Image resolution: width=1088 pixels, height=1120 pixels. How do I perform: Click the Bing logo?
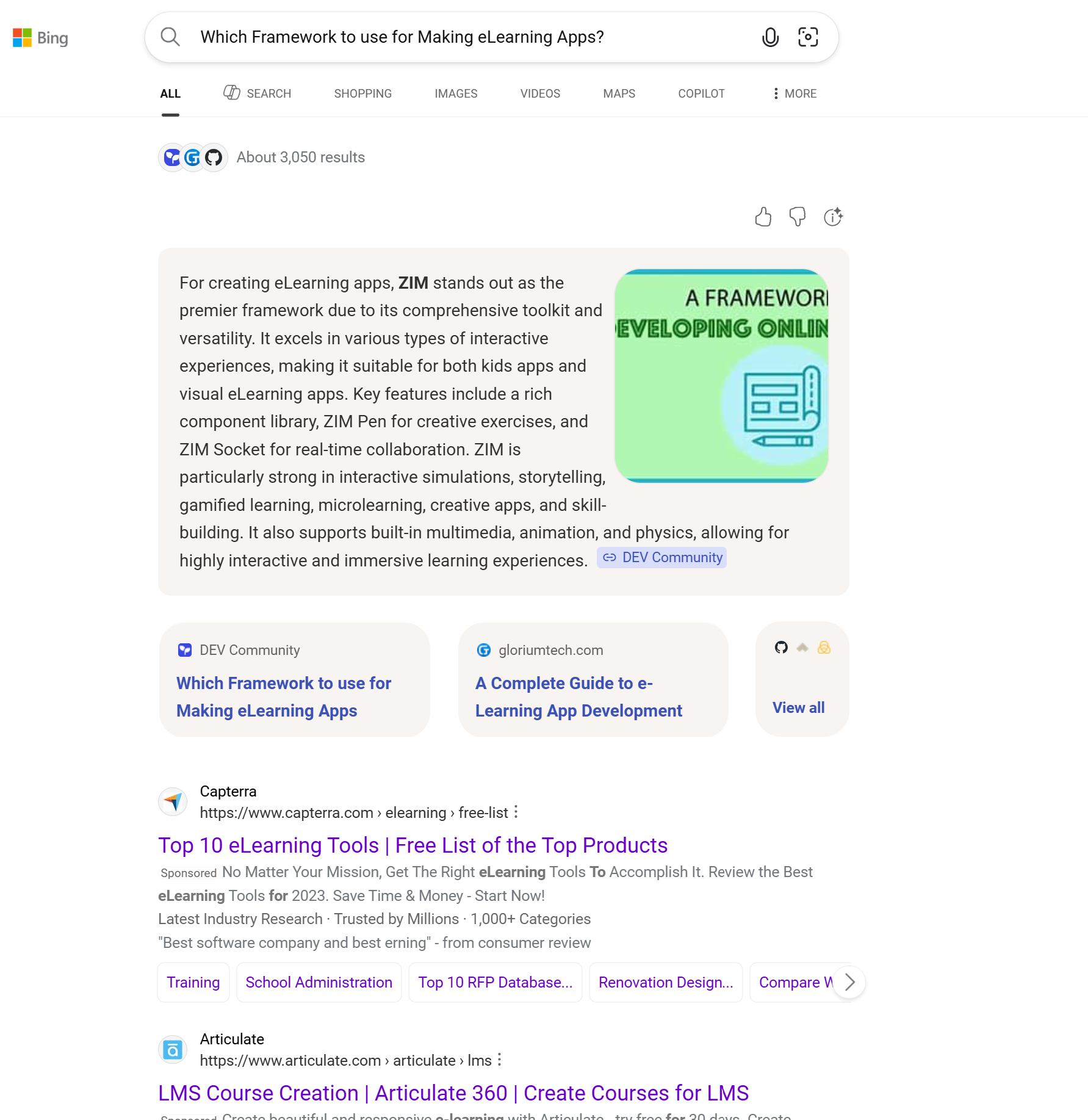click(40, 38)
